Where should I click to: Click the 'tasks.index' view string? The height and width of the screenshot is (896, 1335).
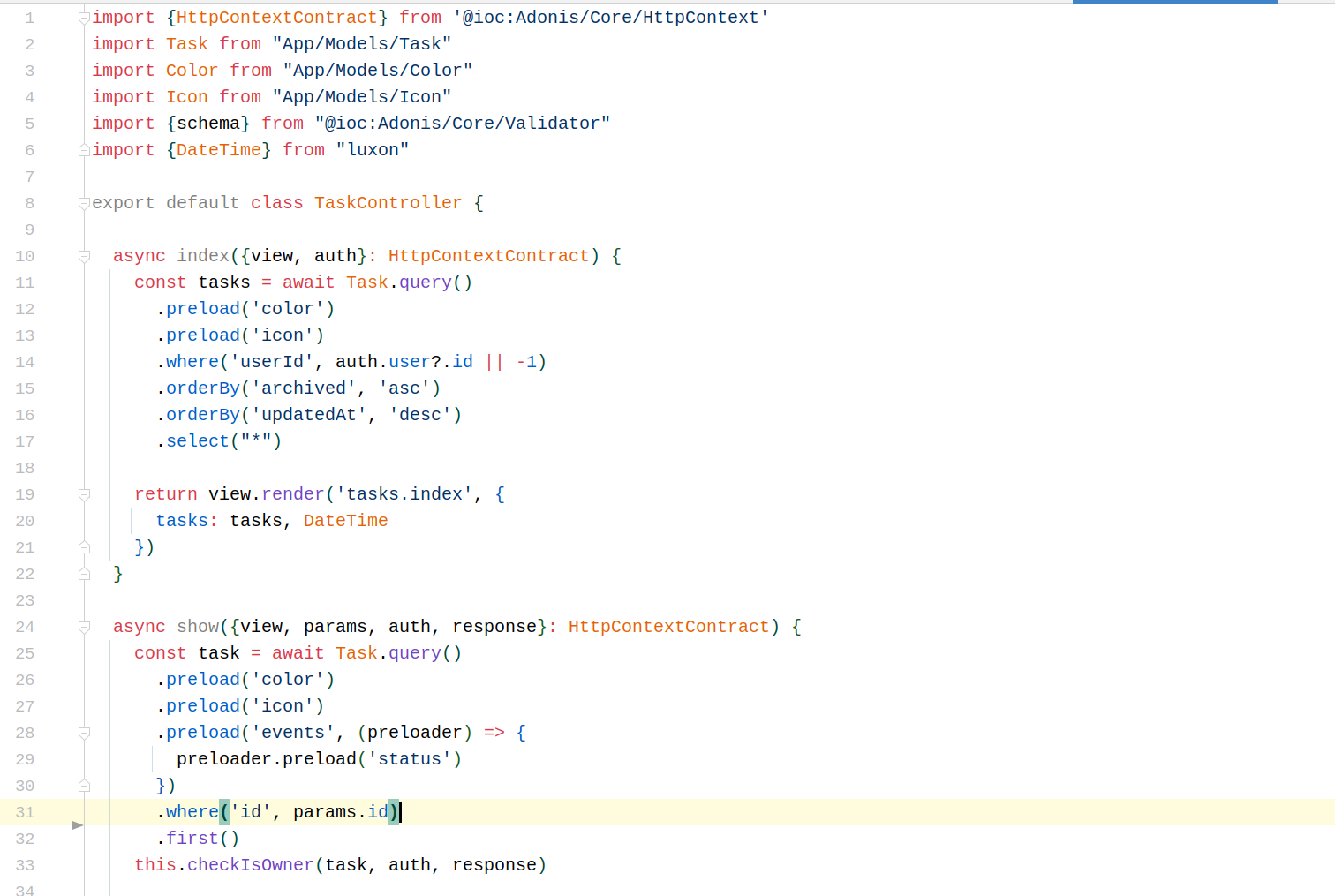click(x=404, y=494)
